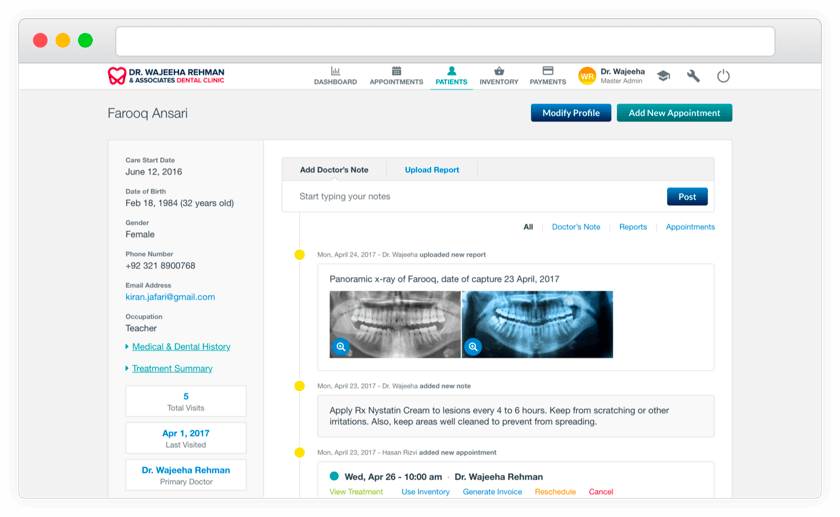Open the Inventory basket icon
Image resolution: width=840 pixels, height=517 pixels.
(x=499, y=71)
